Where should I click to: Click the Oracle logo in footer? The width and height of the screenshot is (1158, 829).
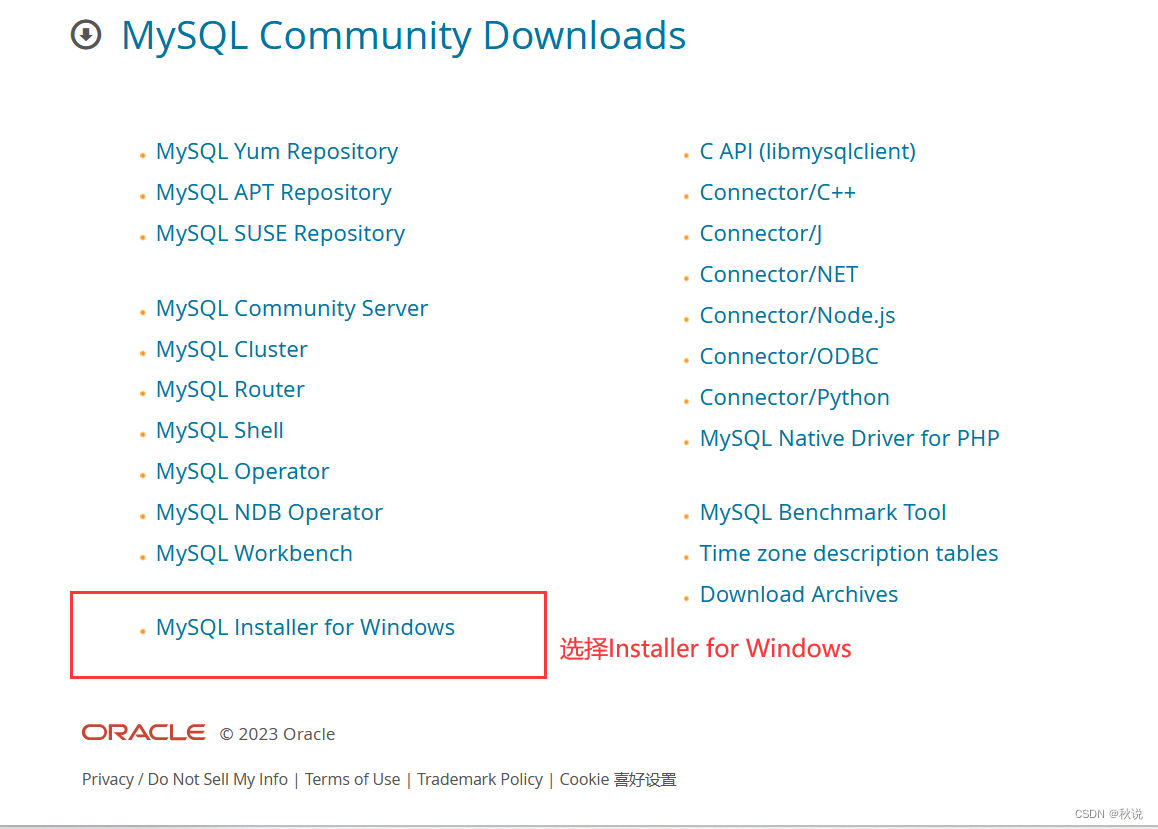(x=143, y=732)
